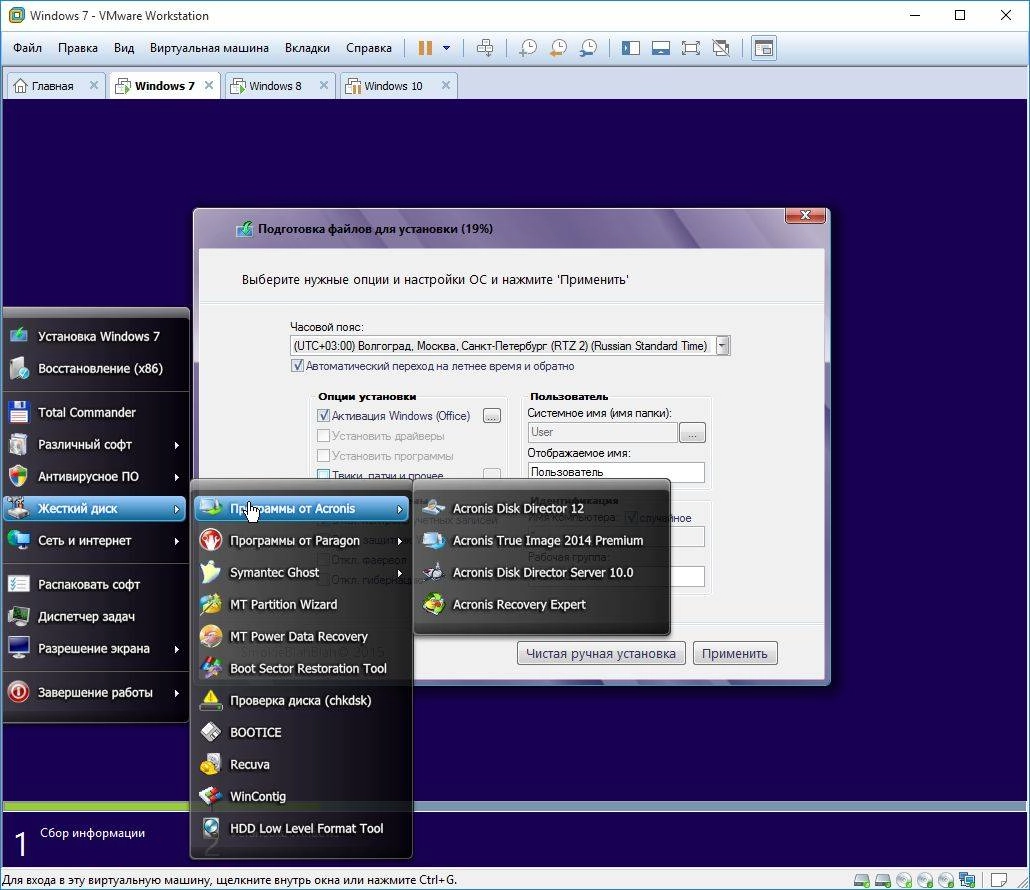Toggle the library sidebar view icon

tap(631, 48)
